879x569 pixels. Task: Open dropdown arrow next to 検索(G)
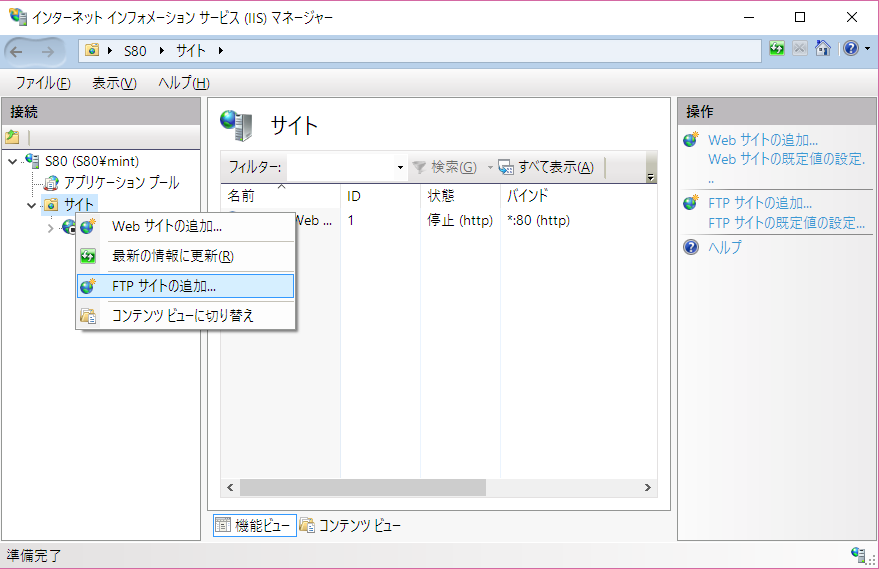coord(489,167)
